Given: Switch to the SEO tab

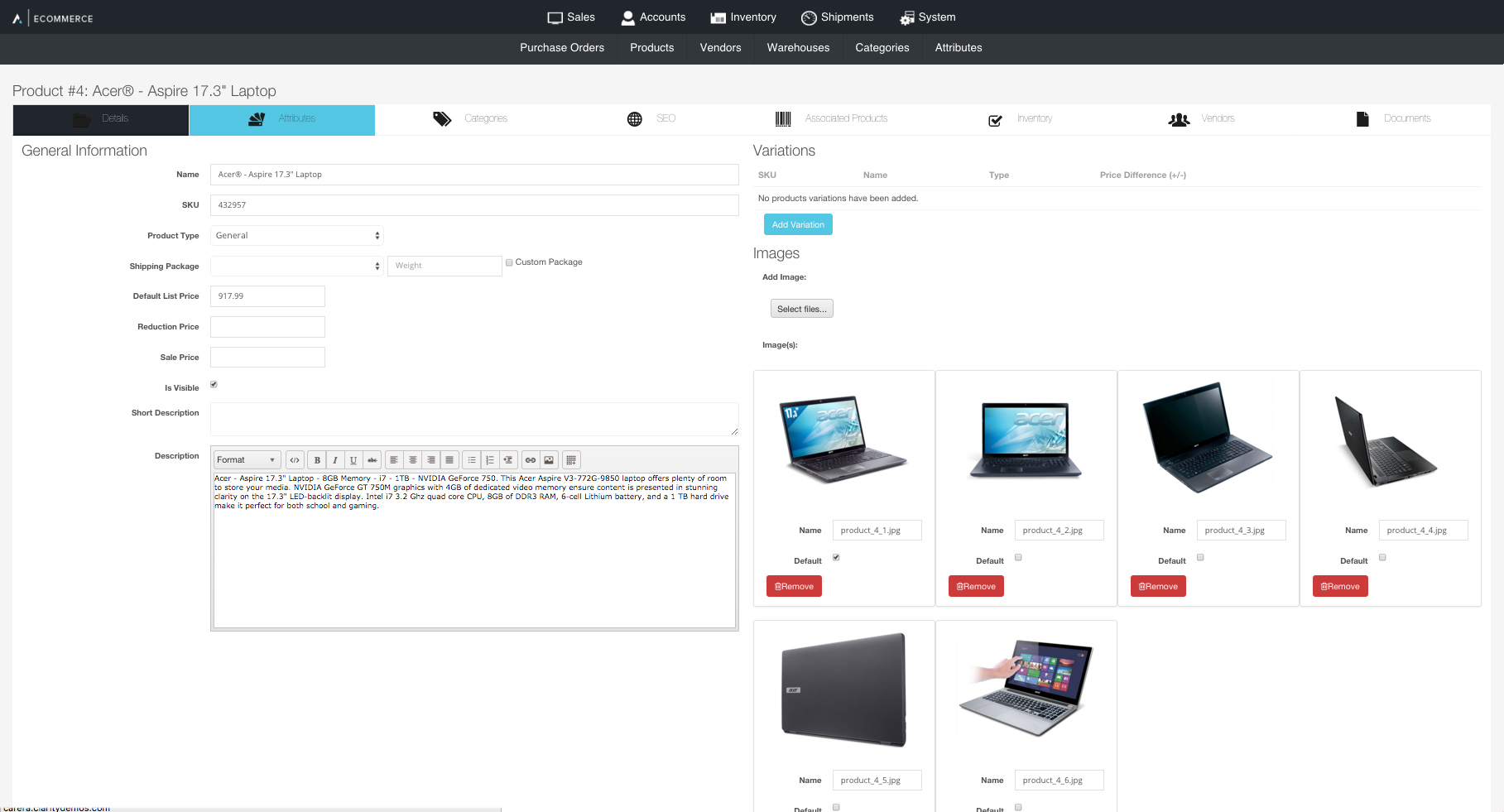Looking at the screenshot, I should coord(651,119).
